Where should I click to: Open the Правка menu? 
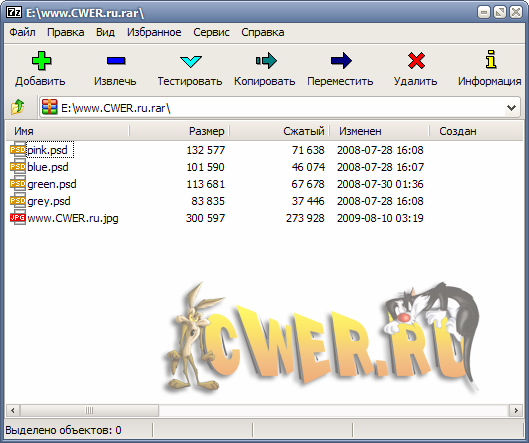[66, 32]
